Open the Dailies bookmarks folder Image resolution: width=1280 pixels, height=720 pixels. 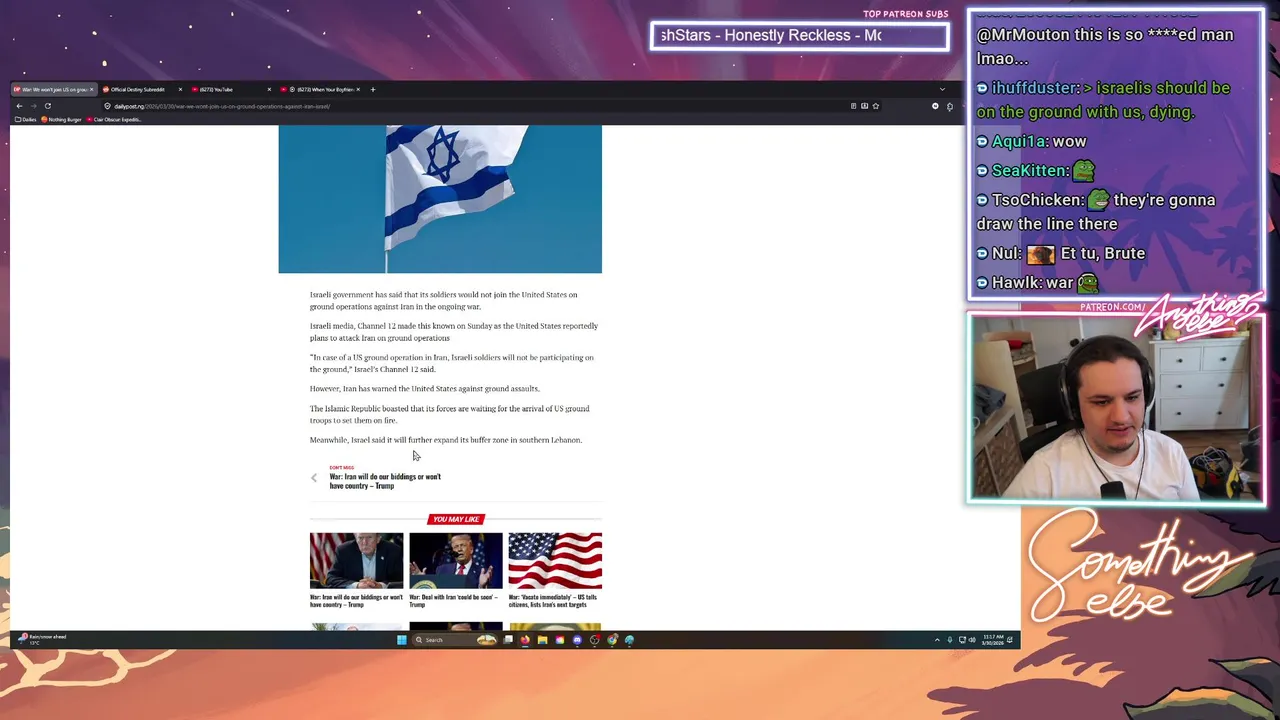coord(25,119)
